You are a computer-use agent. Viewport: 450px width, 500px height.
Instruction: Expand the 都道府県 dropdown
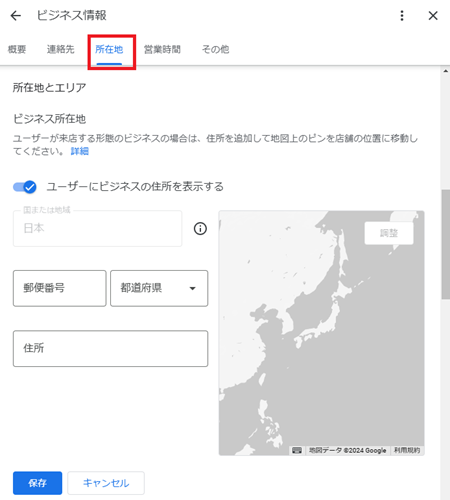[159, 288]
